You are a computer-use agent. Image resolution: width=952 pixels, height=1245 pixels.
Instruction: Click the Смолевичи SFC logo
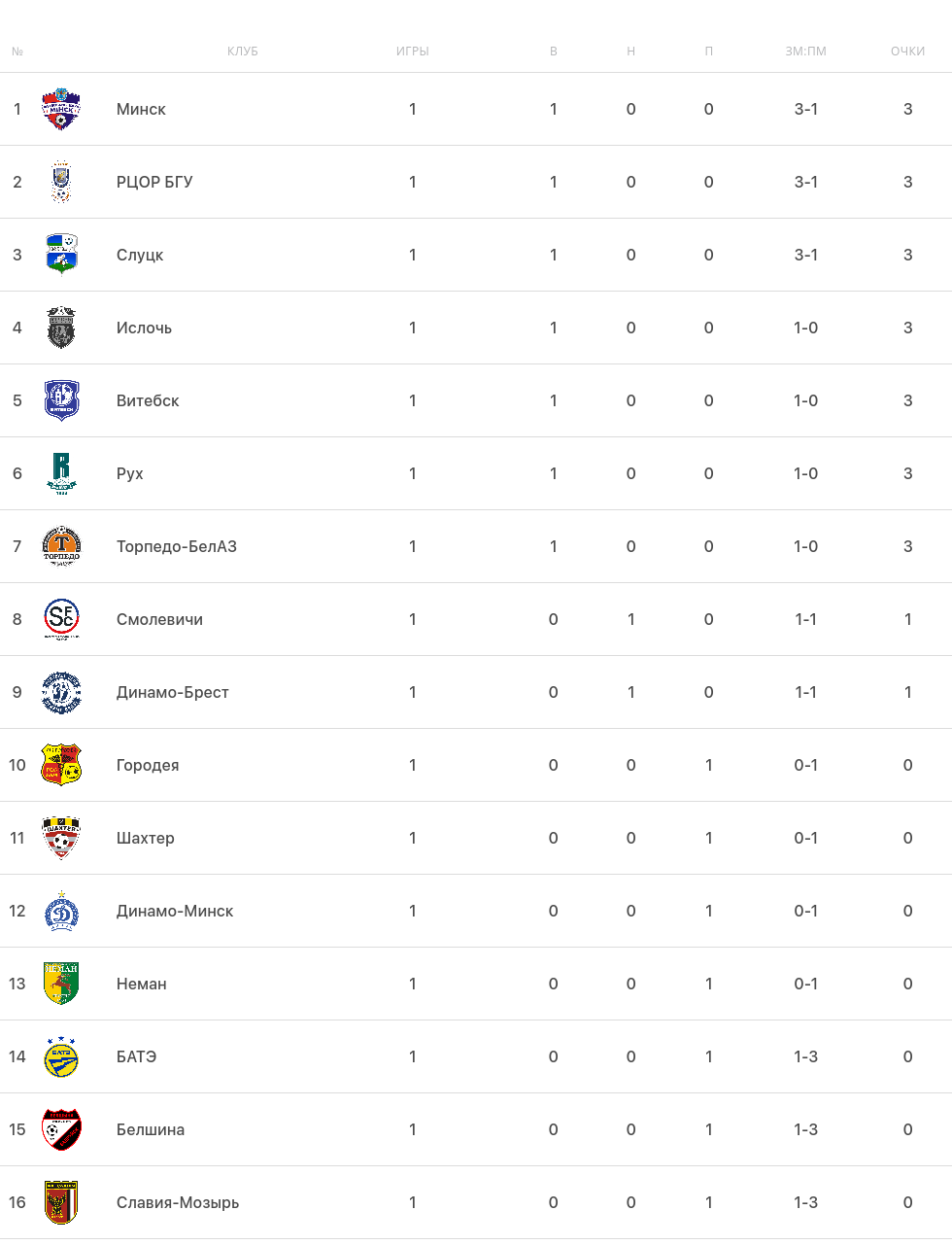[61, 619]
